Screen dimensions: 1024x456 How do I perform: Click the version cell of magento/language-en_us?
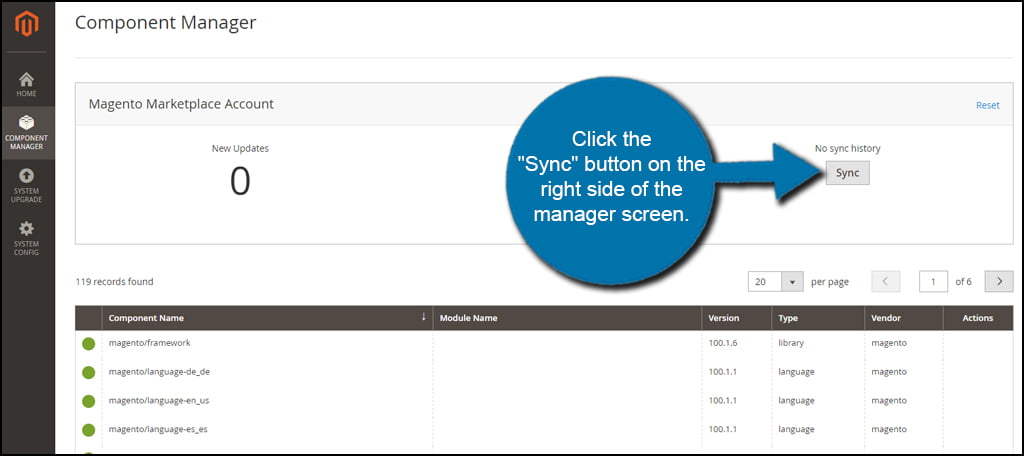[723, 400]
